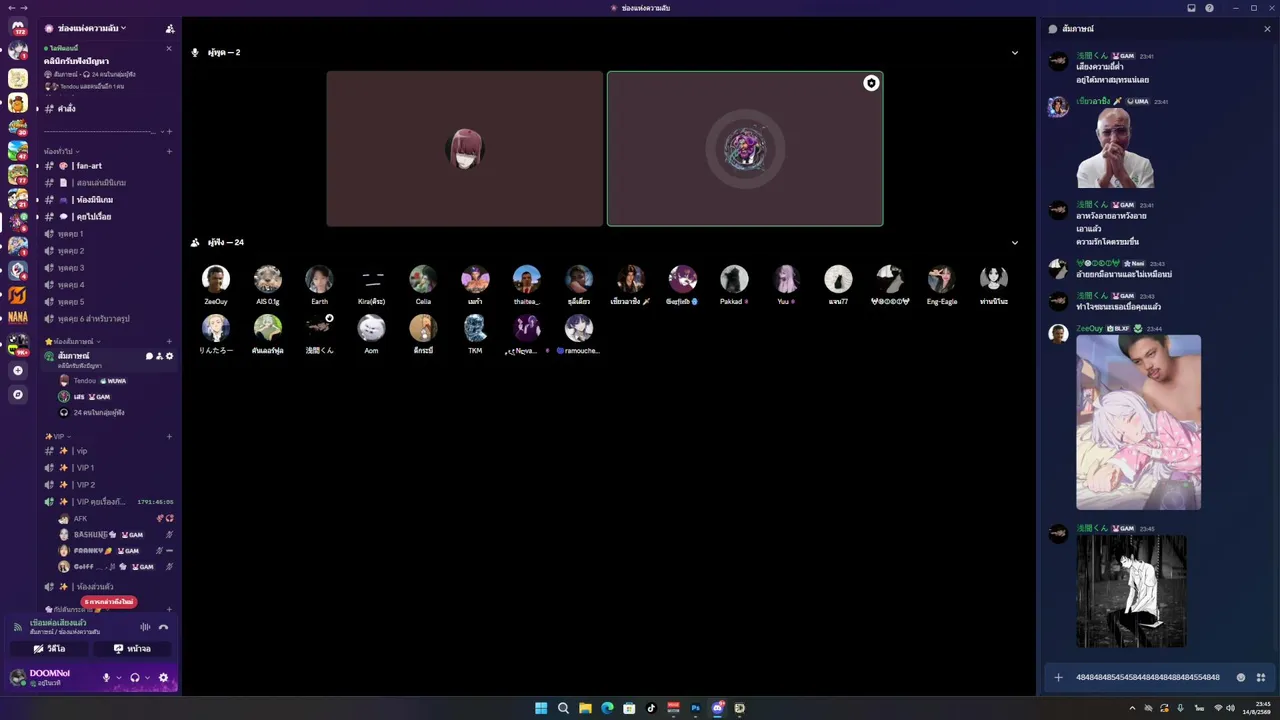Collapse the ห้องทั่วไป channel category
The width and height of the screenshot is (1280, 720).
click(x=62, y=151)
